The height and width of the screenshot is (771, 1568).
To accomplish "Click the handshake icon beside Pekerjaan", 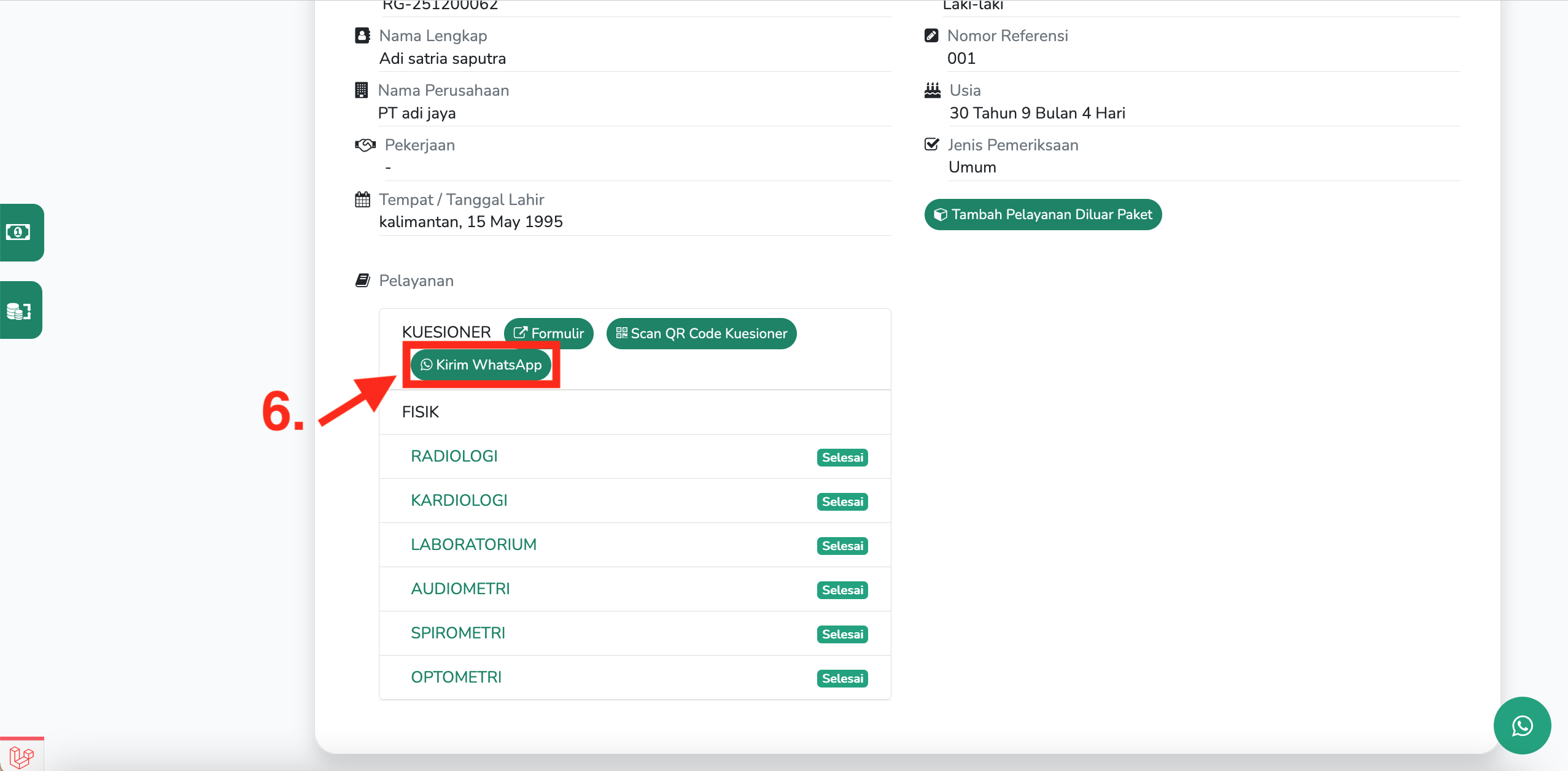I will [365, 145].
